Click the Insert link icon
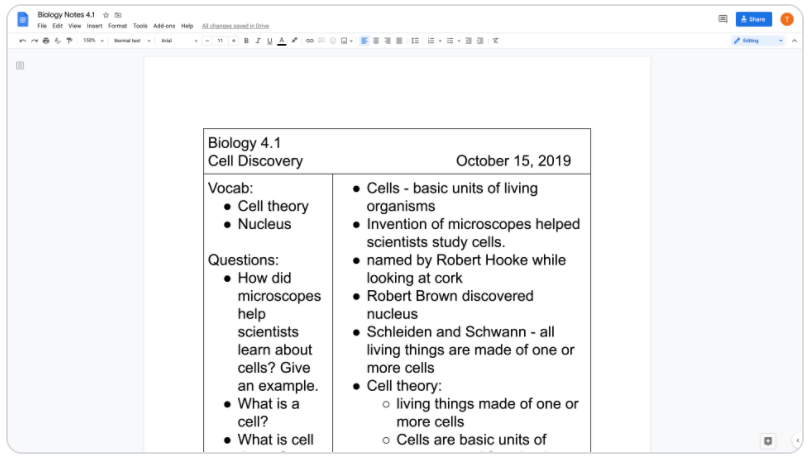 (x=309, y=41)
